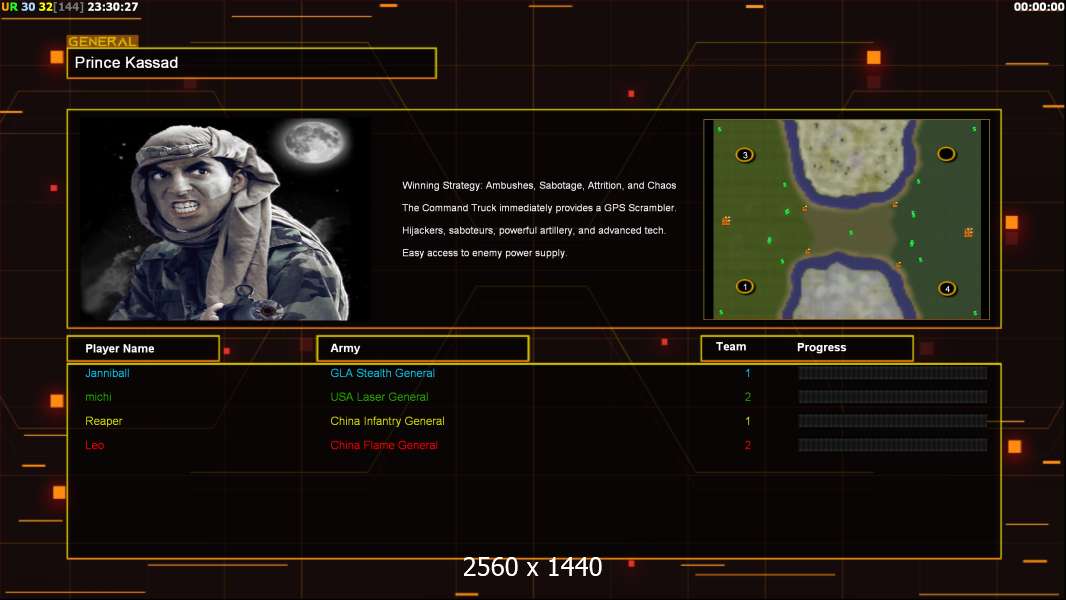Click Janniball's loading progress bar
This screenshot has height=600, width=1066.
click(x=893, y=372)
